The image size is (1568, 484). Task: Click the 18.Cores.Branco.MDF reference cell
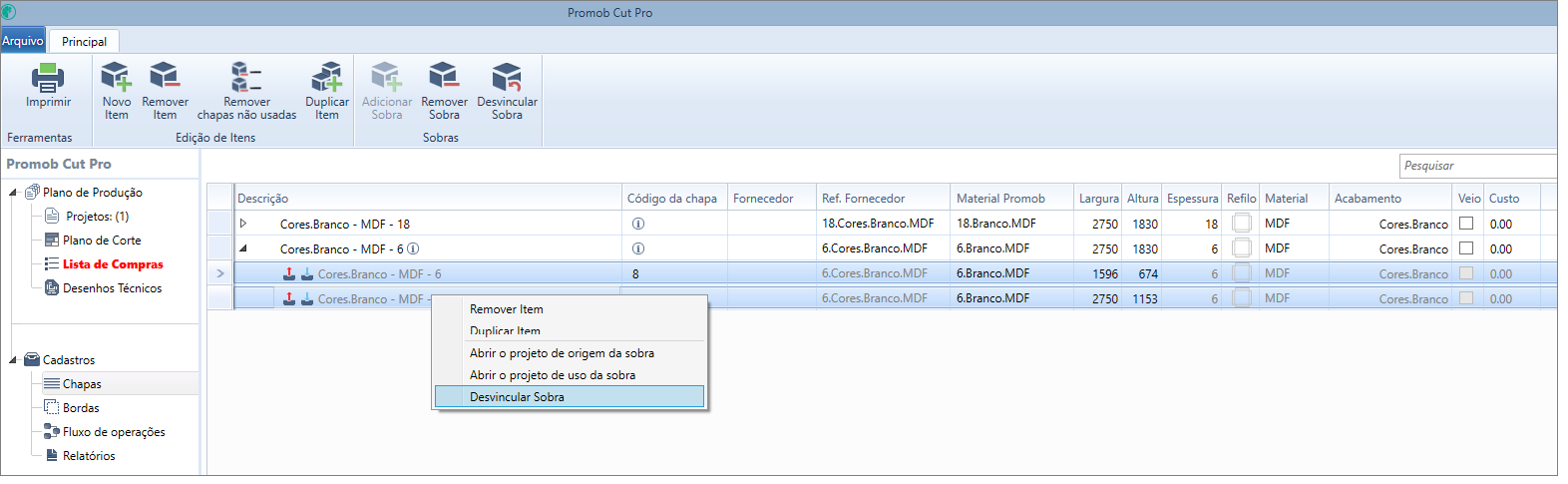coord(883,224)
